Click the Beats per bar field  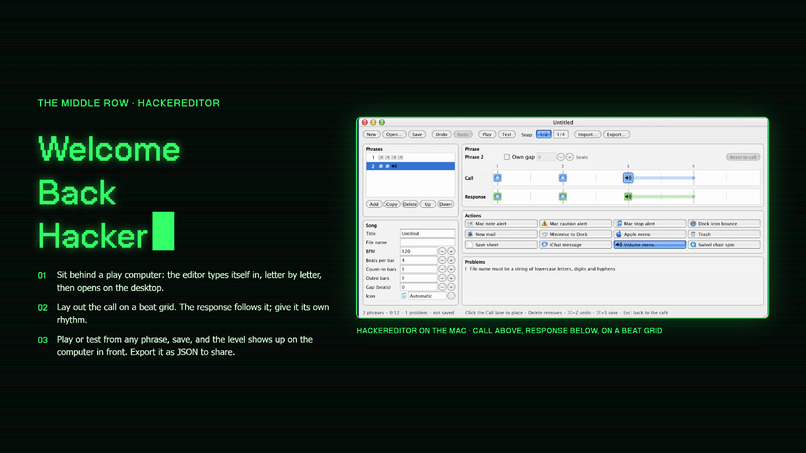point(418,260)
